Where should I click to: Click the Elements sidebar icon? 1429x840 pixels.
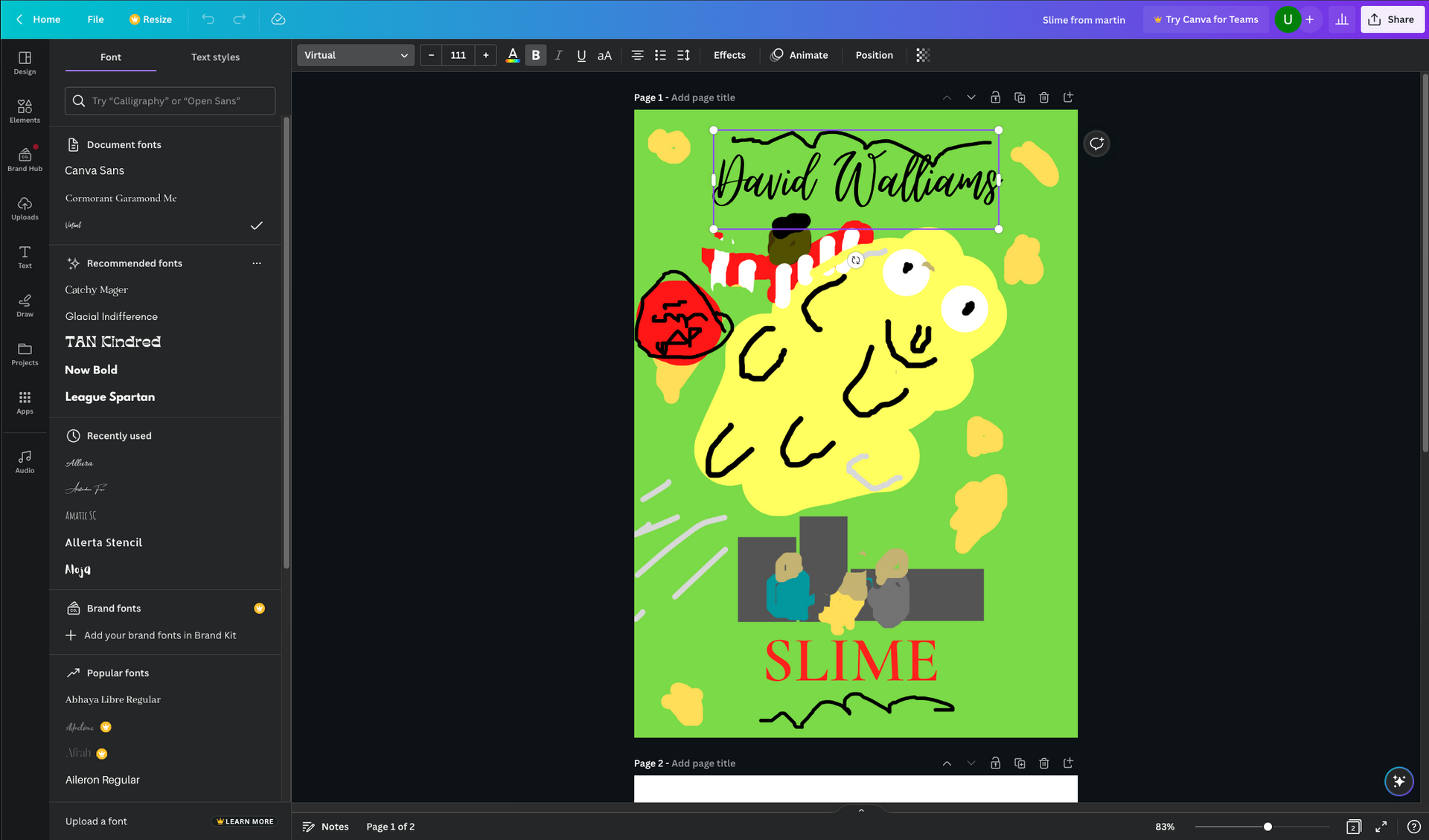point(25,111)
